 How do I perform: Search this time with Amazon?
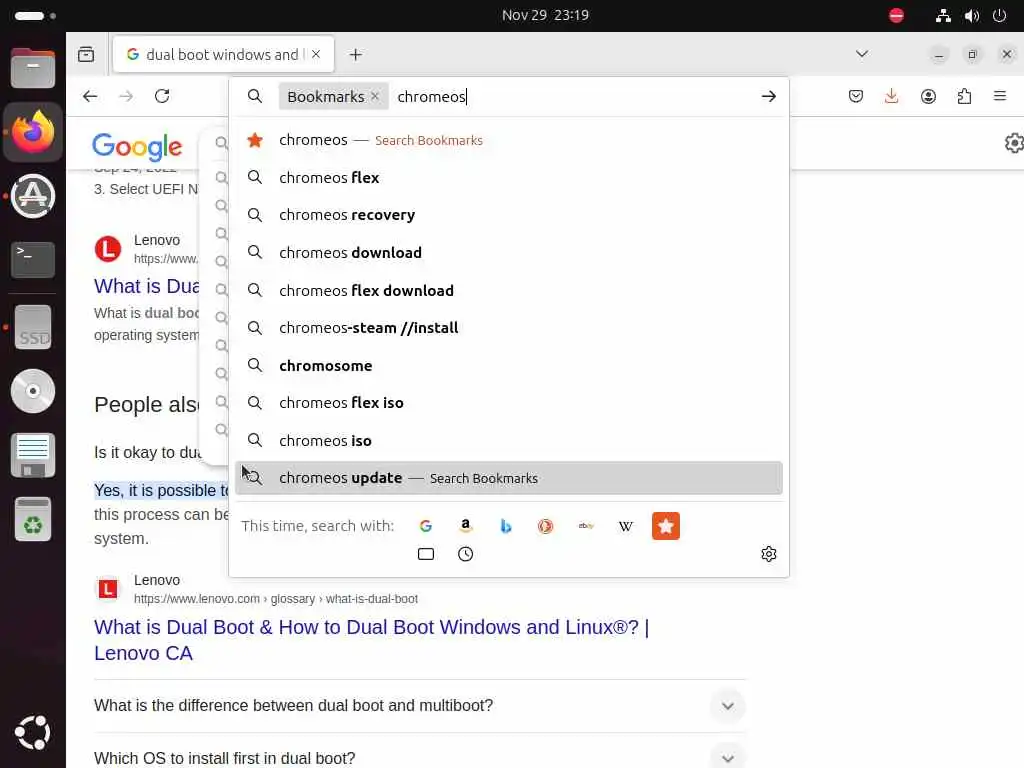(466, 526)
